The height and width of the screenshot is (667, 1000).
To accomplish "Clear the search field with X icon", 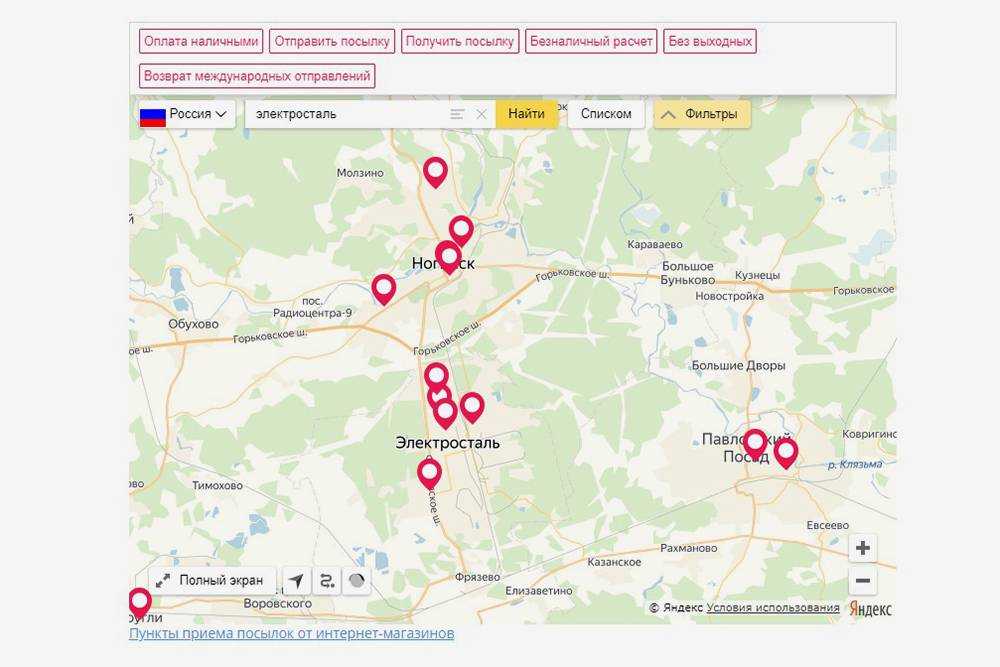I will tap(481, 114).
